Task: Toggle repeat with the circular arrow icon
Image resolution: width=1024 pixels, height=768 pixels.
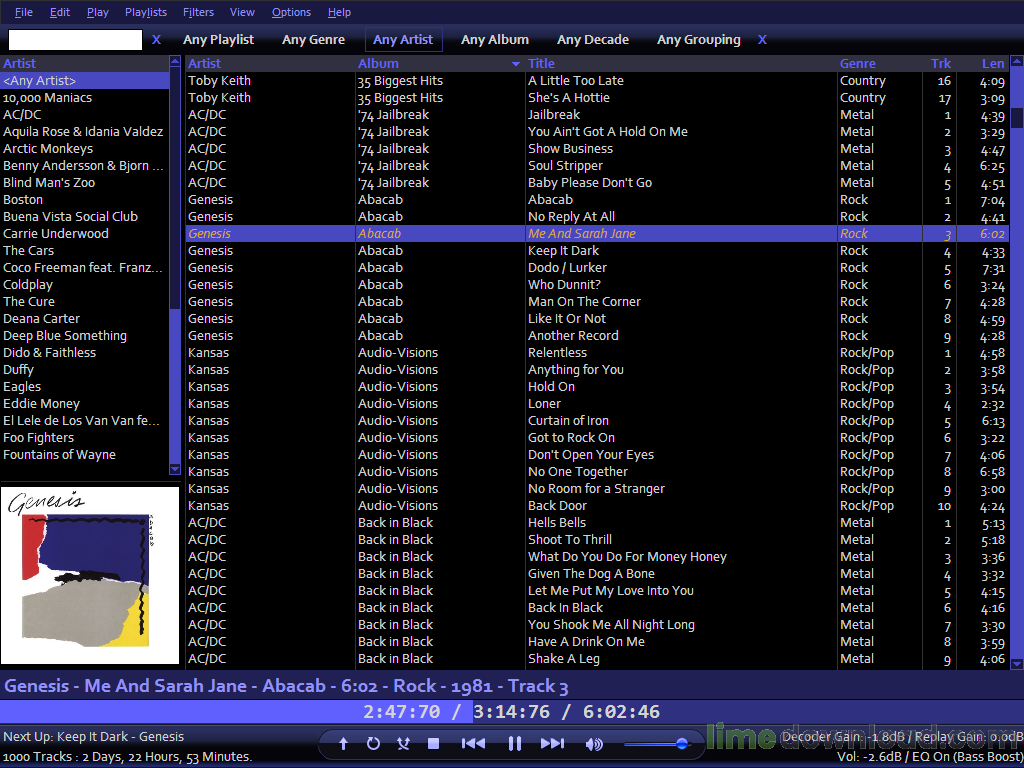Action: coord(373,743)
